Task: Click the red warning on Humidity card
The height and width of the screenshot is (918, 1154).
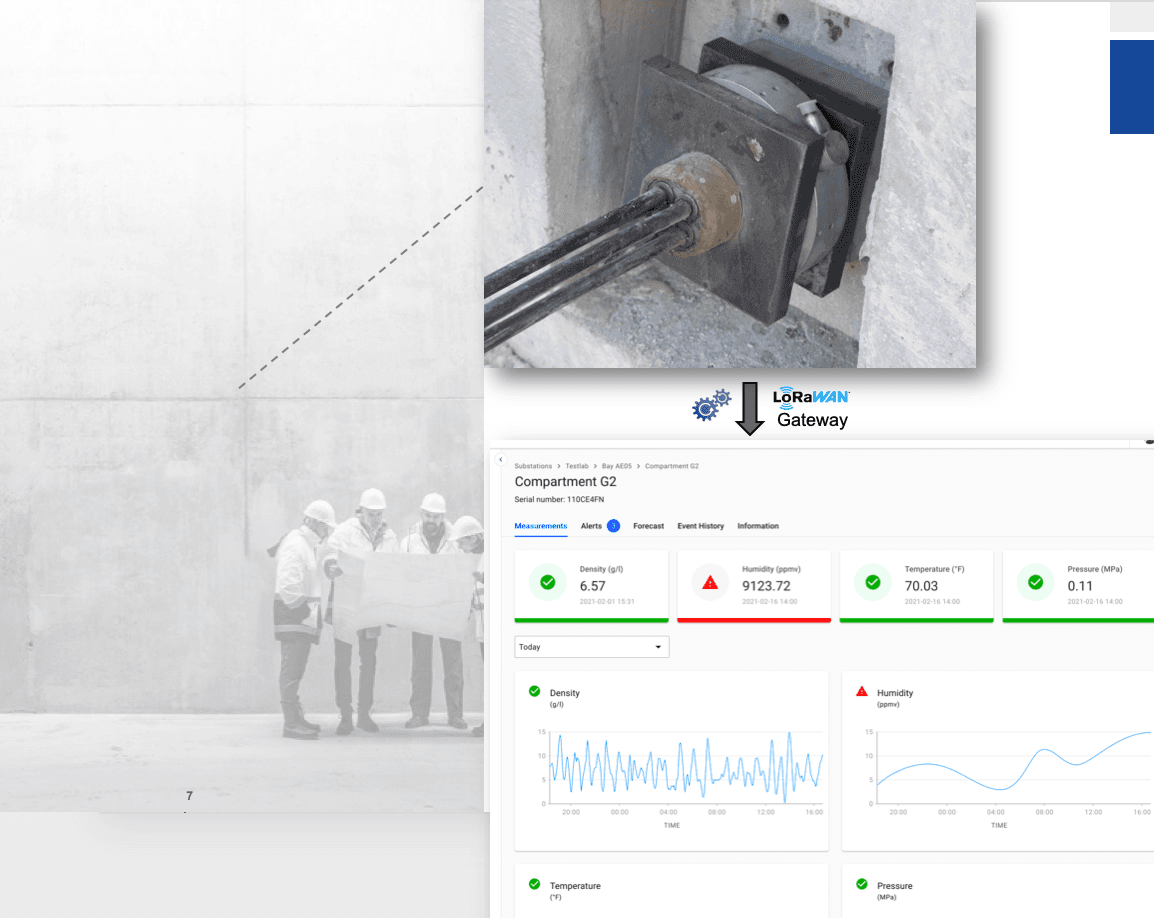Action: pyautogui.click(x=710, y=582)
